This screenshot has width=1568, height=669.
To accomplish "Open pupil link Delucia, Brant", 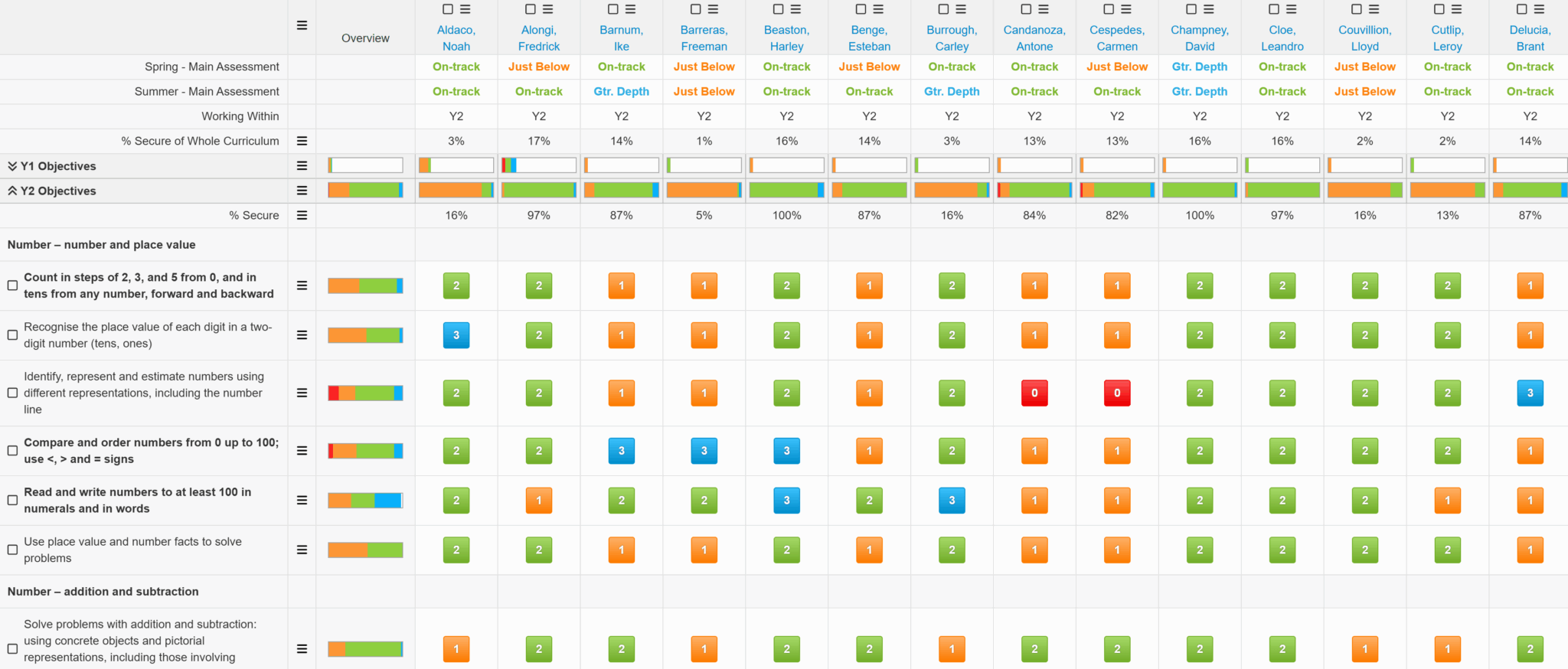I will point(1530,38).
